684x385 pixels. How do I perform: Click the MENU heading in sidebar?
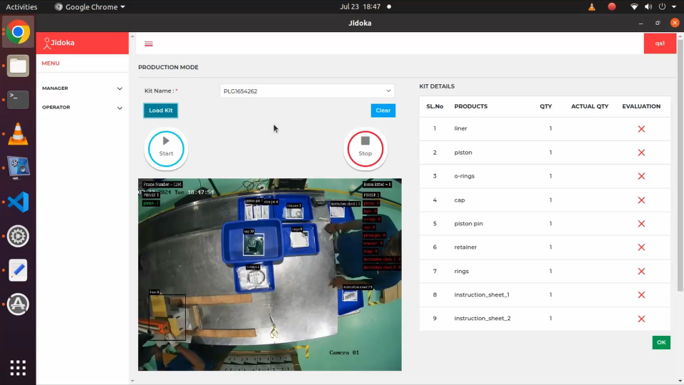tap(51, 63)
